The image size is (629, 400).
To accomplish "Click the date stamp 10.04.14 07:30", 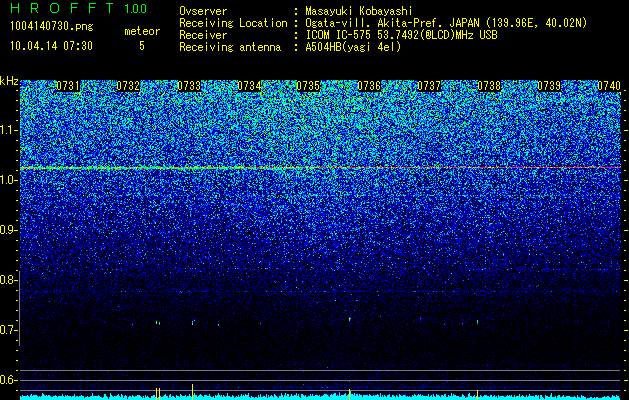I will coord(51,46).
